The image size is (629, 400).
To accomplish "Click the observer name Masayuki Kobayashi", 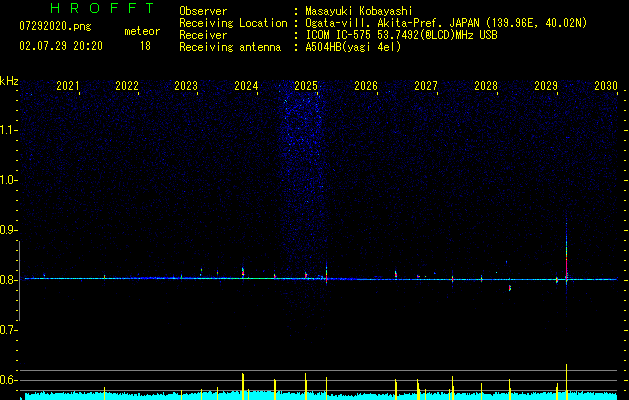I will click(x=359, y=11).
